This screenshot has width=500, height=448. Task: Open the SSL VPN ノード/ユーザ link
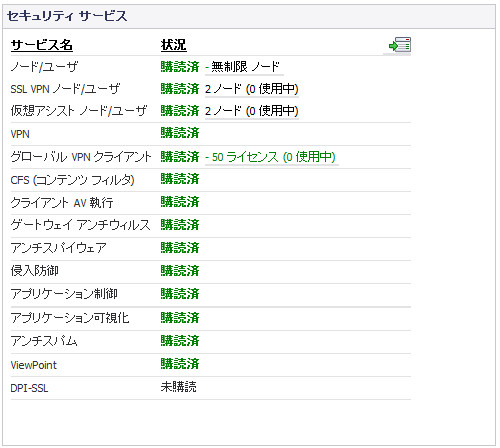point(65,89)
